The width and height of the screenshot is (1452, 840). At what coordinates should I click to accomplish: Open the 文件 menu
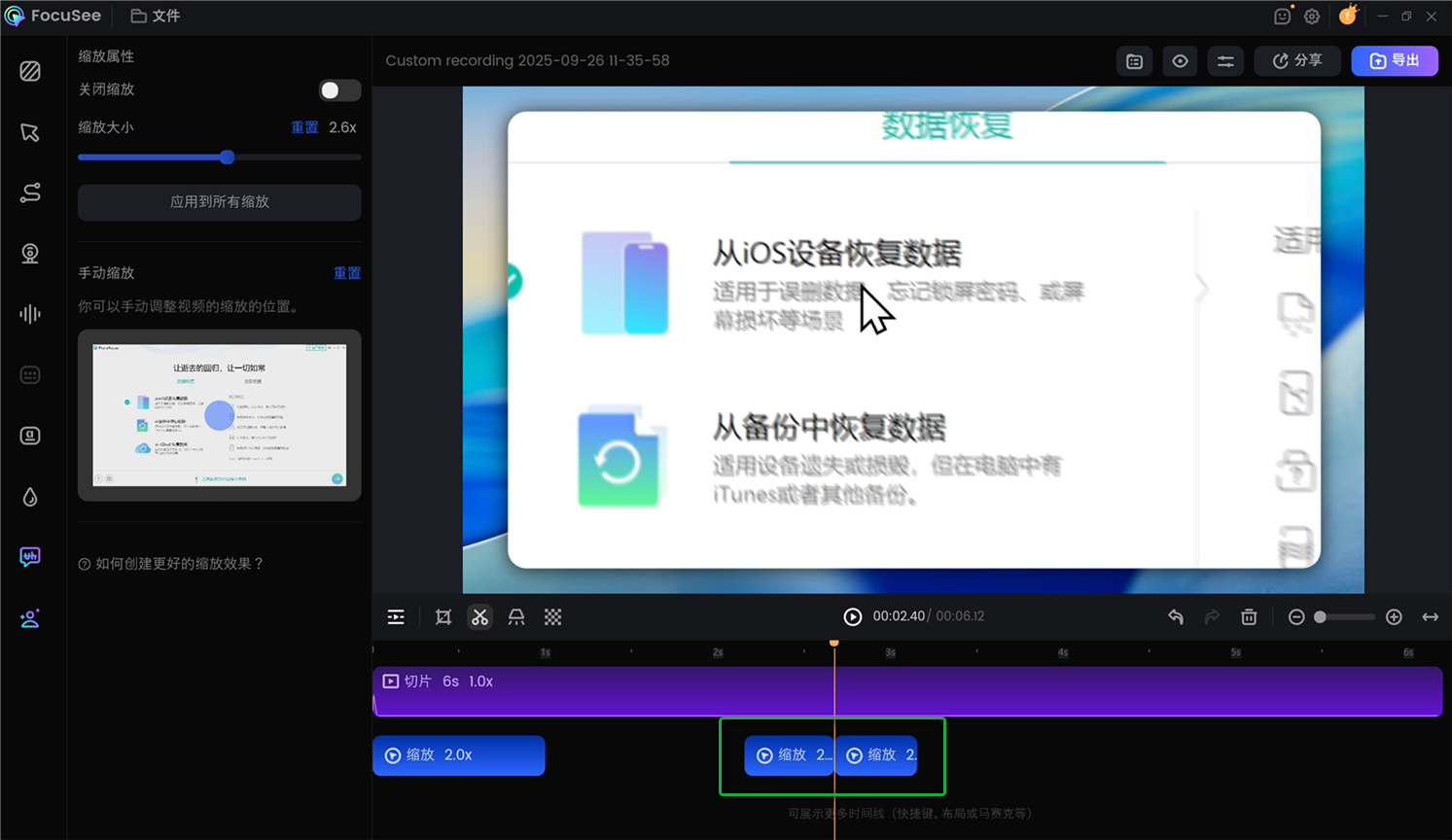(156, 16)
